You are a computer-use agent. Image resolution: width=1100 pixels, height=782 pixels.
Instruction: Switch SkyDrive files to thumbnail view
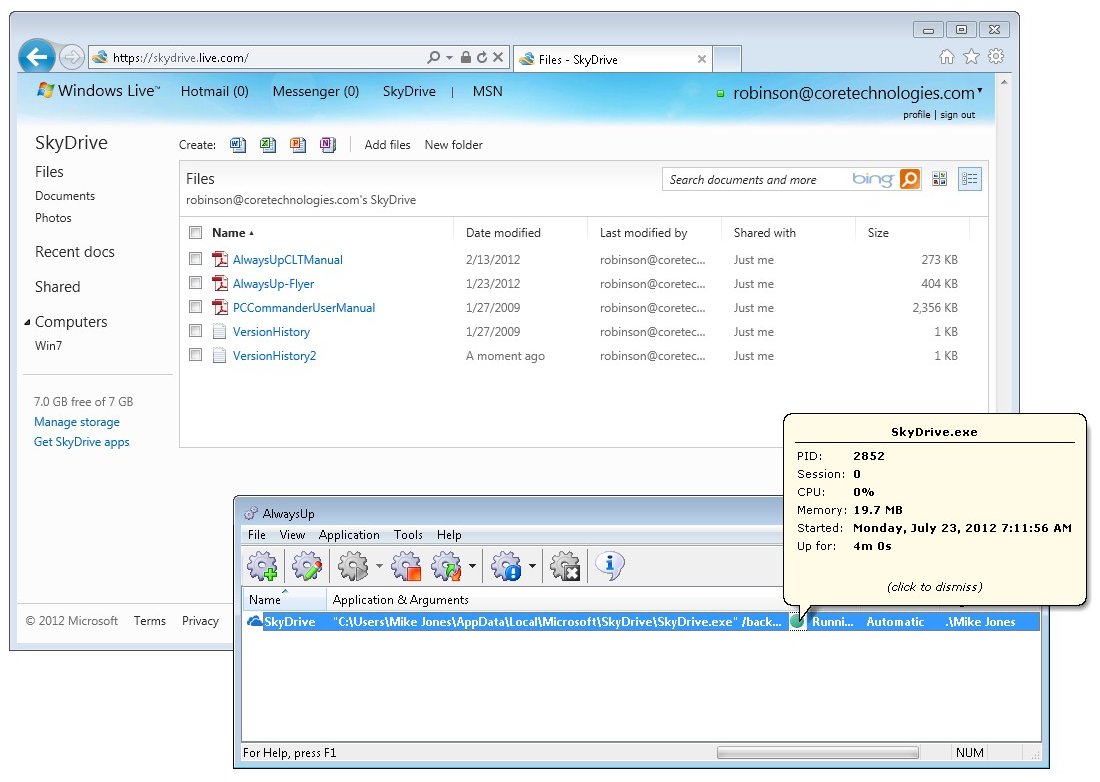click(939, 180)
